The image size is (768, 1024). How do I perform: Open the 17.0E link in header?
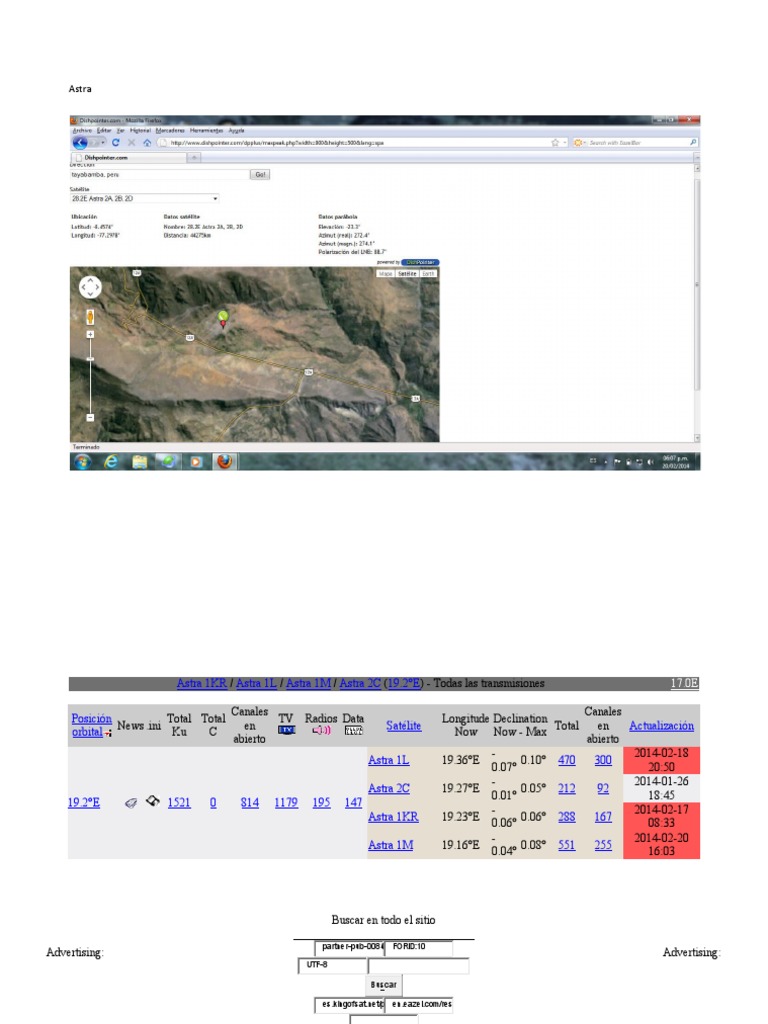click(684, 683)
